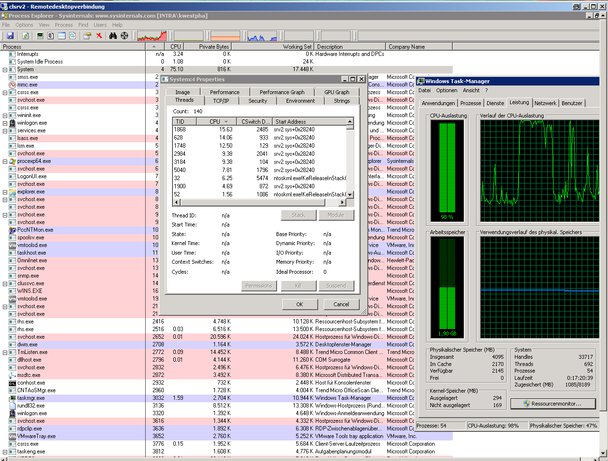Switch to the Netzwerk tab in Task Manager
The image size is (608, 461).
[545, 103]
